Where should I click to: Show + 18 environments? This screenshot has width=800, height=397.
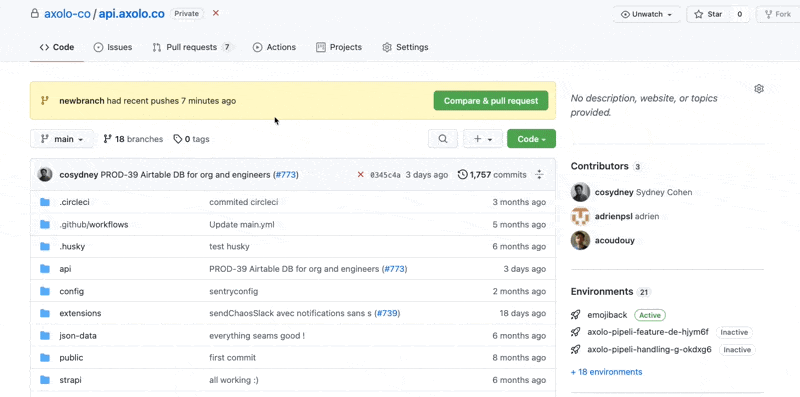pos(607,371)
